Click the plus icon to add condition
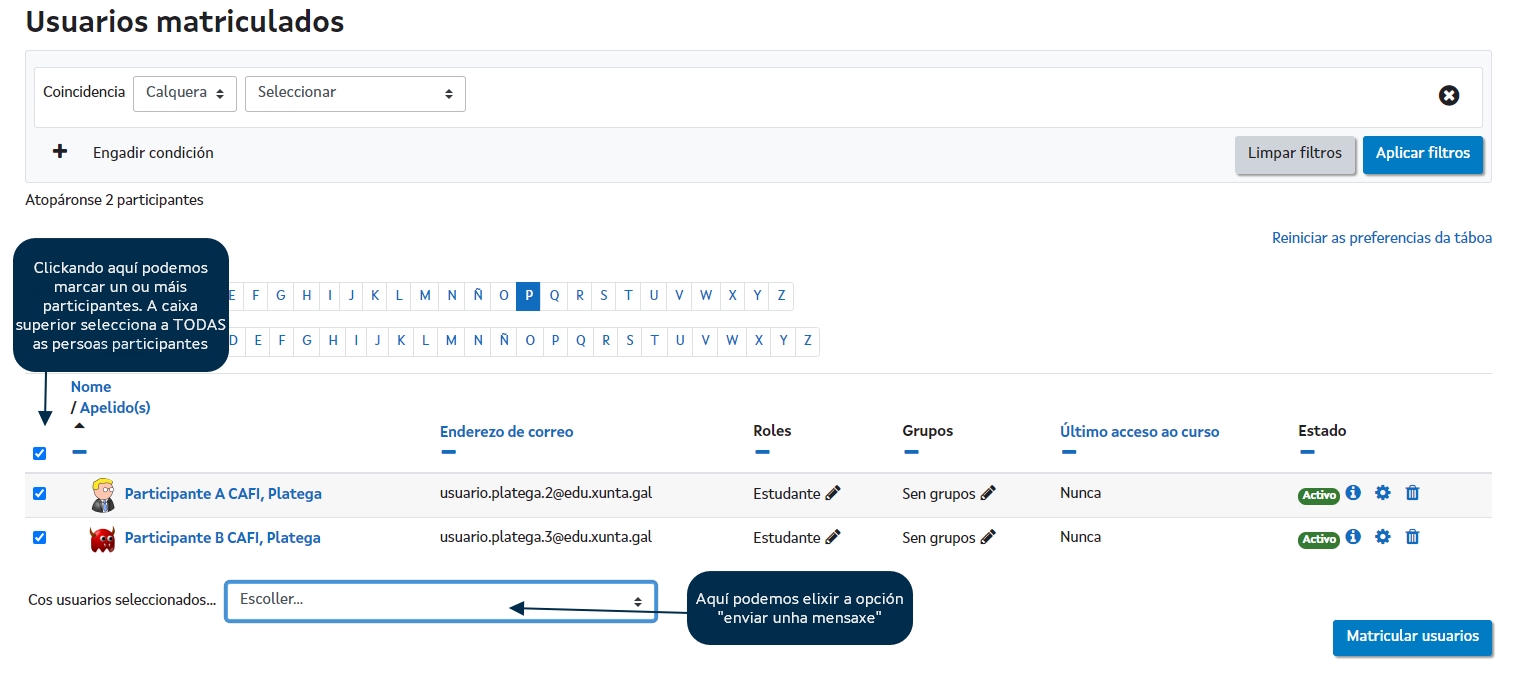Image resolution: width=1516 pixels, height=693 pixels. [x=60, y=152]
